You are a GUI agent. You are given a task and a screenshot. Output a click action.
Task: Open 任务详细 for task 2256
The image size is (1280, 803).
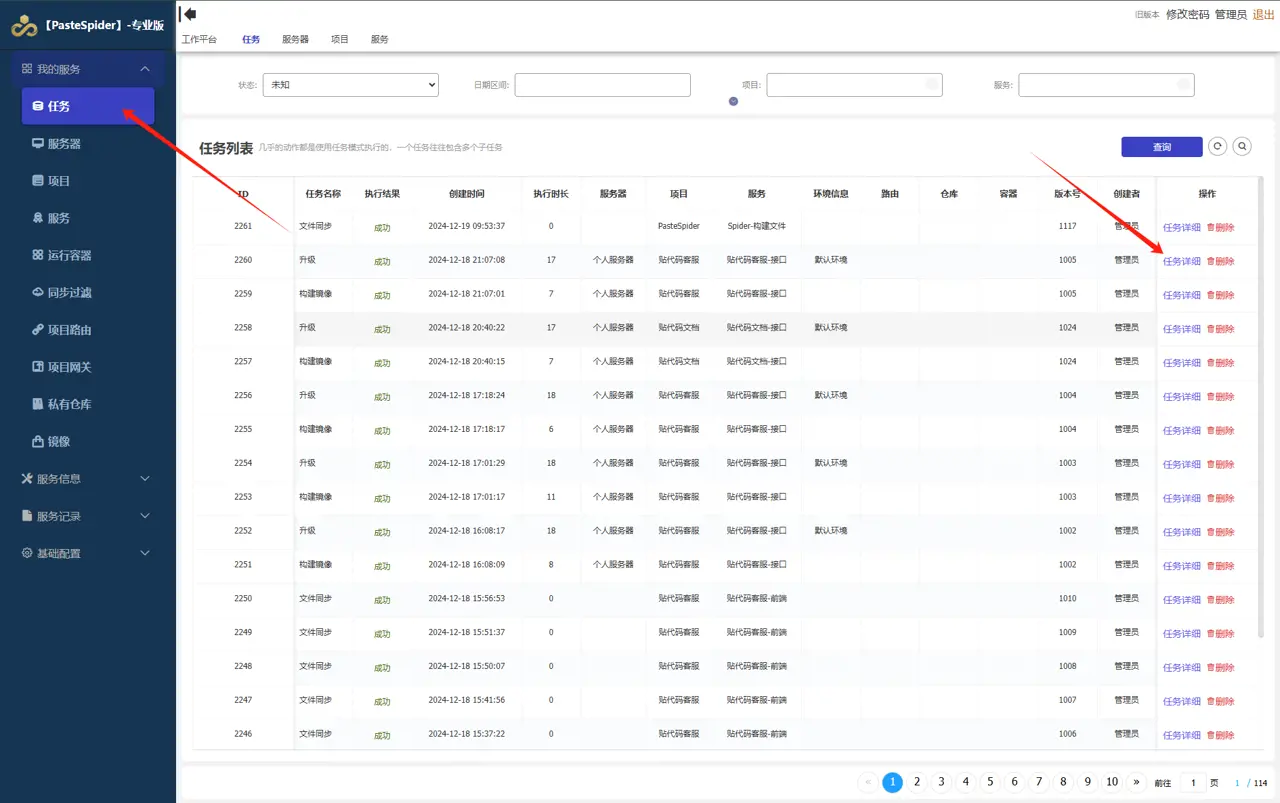(x=1181, y=397)
